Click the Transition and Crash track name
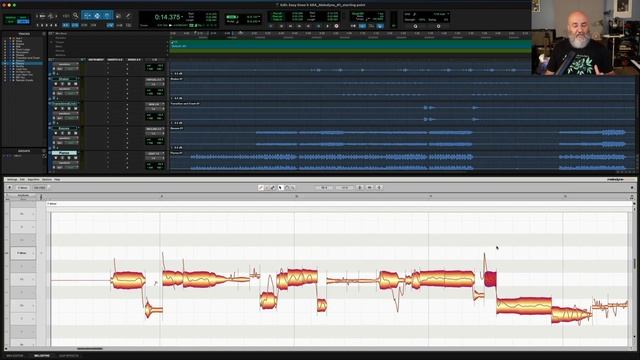This screenshot has width=640, height=360. (64, 104)
